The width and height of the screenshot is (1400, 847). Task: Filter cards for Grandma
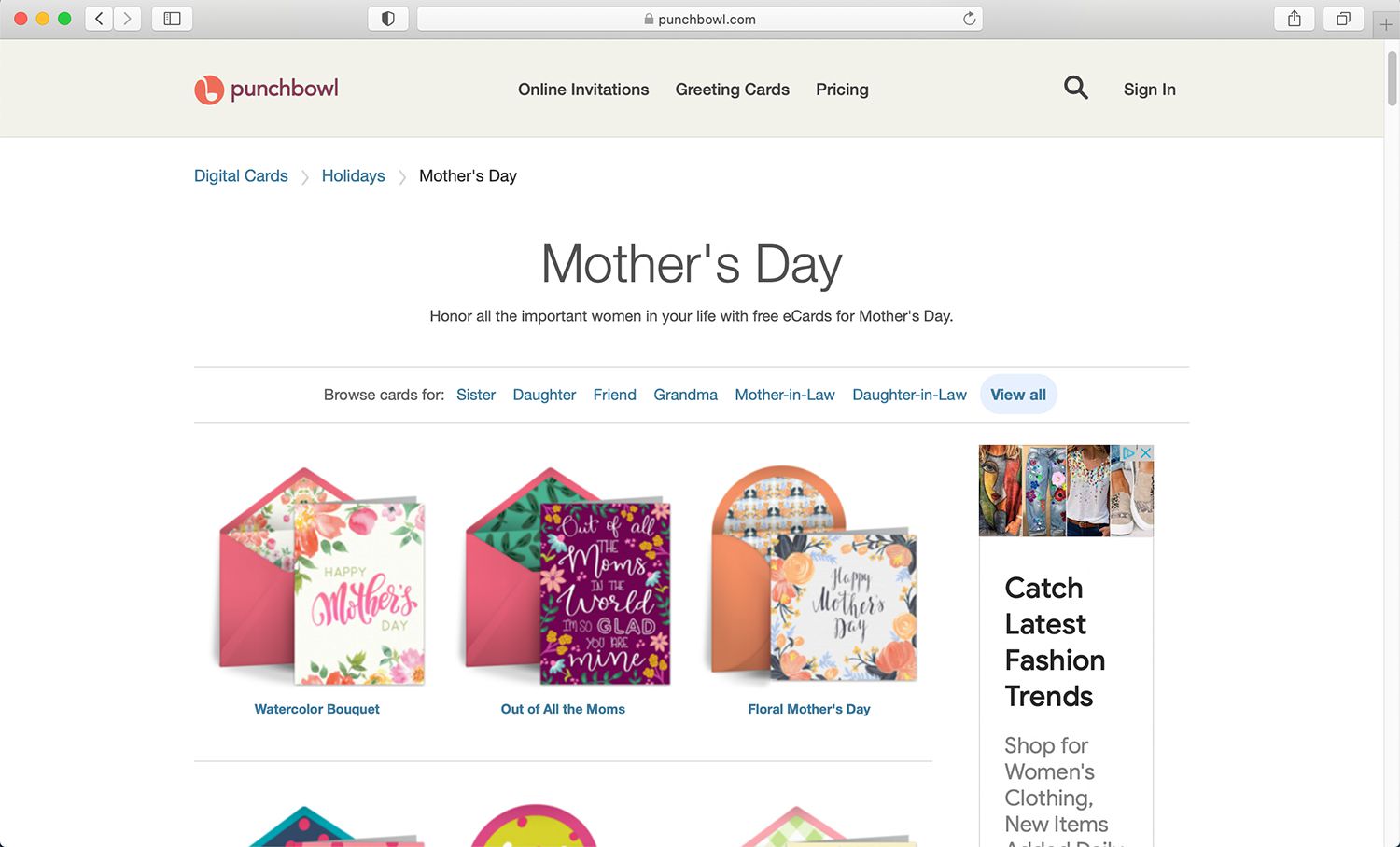click(x=685, y=395)
